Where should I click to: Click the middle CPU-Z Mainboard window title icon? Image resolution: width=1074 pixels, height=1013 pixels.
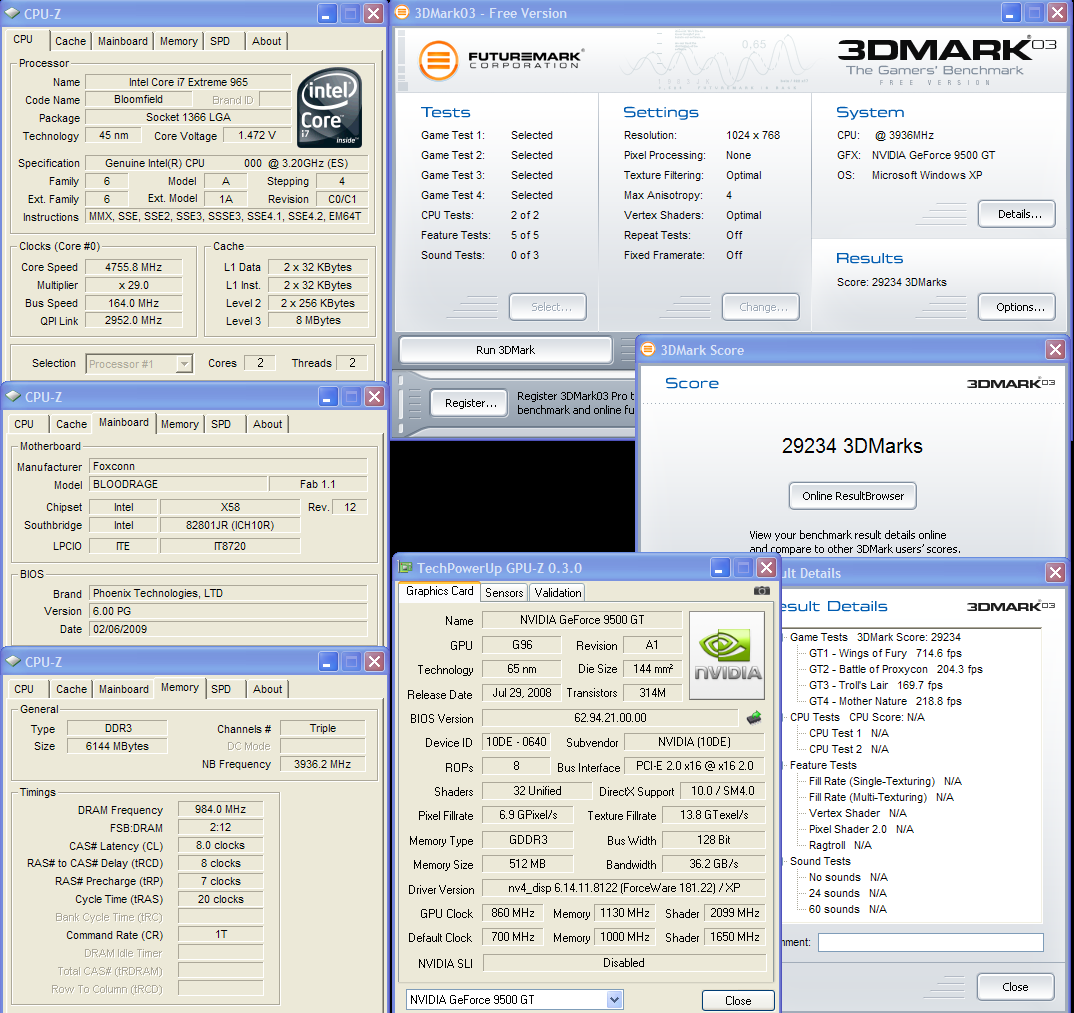point(13,396)
